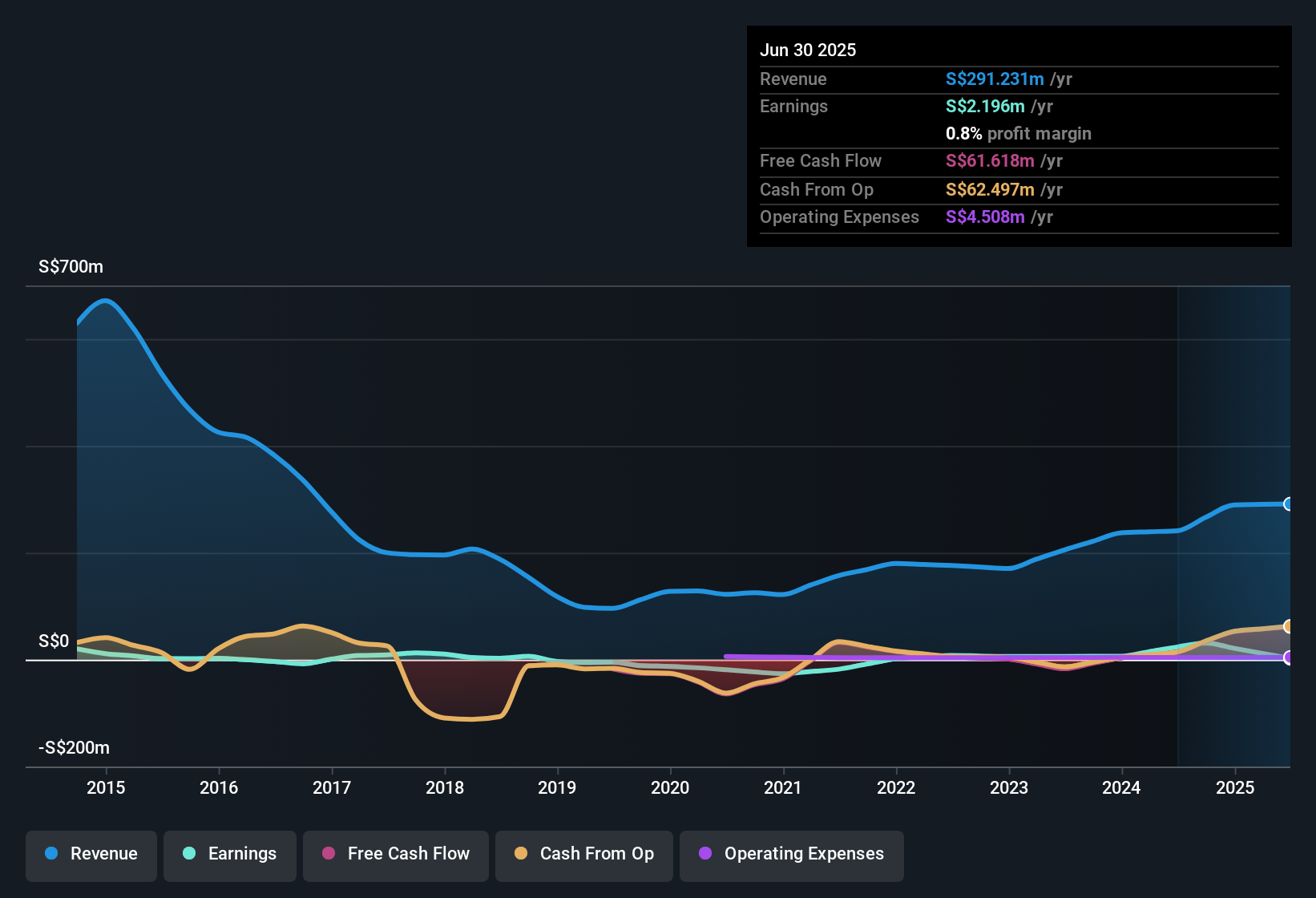Image resolution: width=1316 pixels, height=898 pixels.
Task: Click the S$0 y-axis label
Action: coord(54,641)
